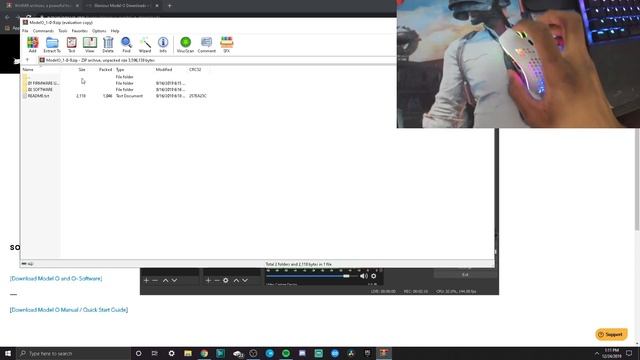Open Google Chrome from the taskbar
This screenshot has height=360, width=640.
click(204, 353)
